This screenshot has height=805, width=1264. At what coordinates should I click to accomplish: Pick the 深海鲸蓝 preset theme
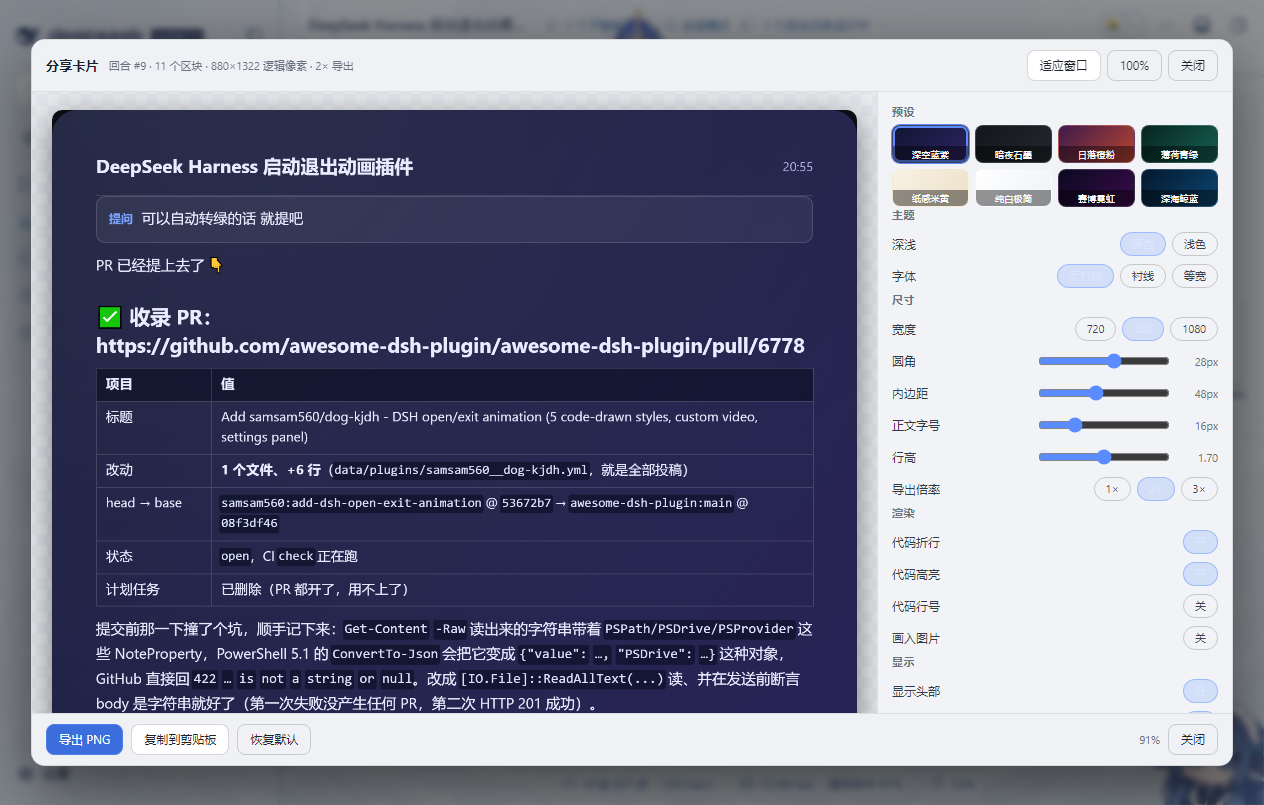1179,188
